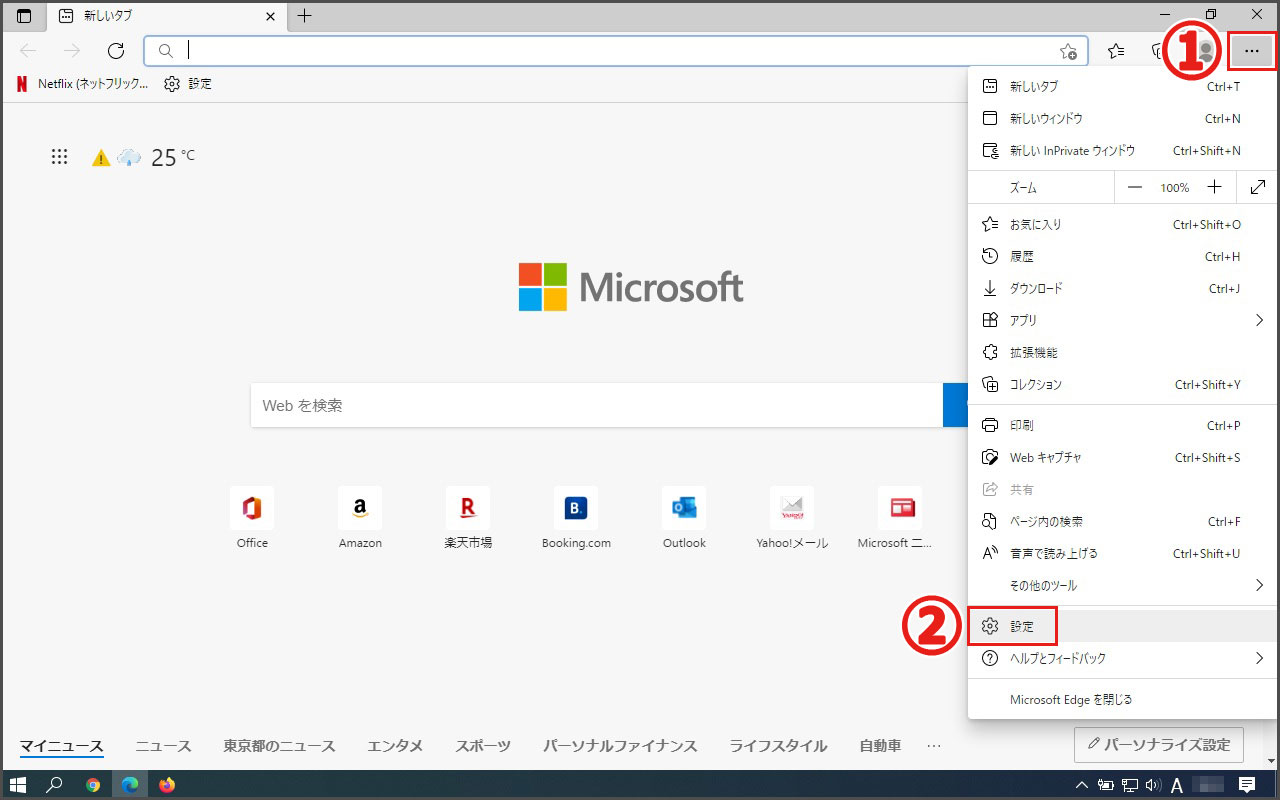Select 音声で読み上げる menu item
This screenshot has height=800, width=1280.
[1123, 553]
